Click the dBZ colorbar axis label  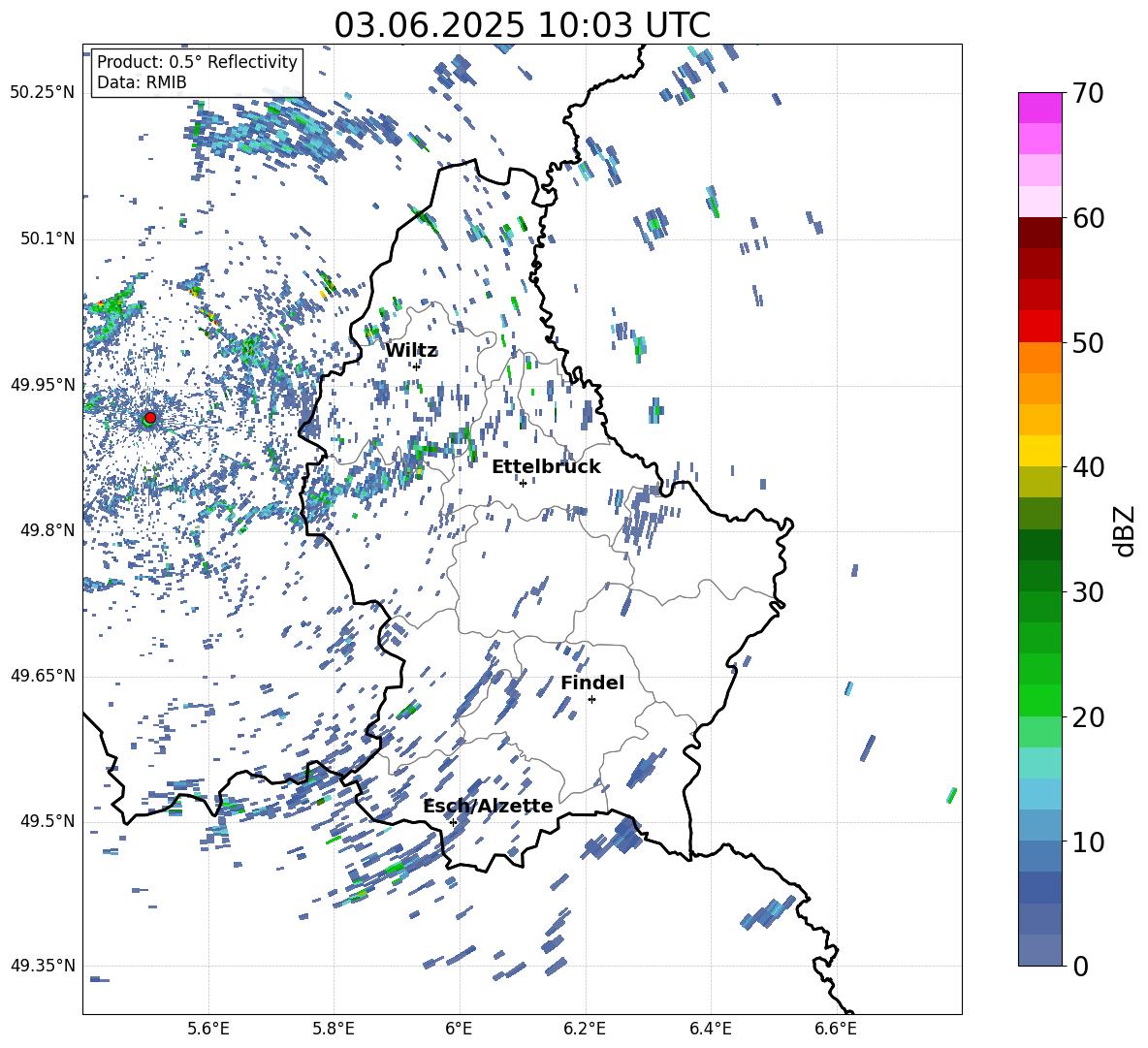point(1126,530)
